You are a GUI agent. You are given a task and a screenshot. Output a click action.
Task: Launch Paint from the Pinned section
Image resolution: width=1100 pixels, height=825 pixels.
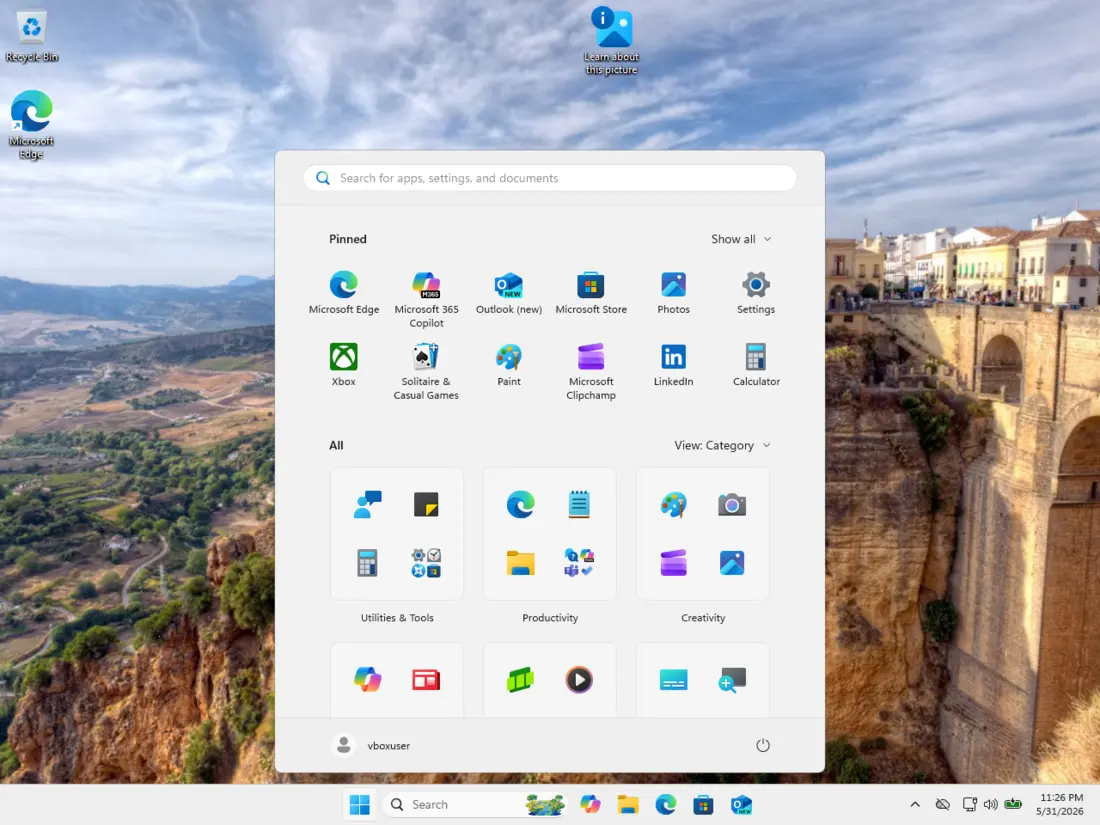(509, 365)
